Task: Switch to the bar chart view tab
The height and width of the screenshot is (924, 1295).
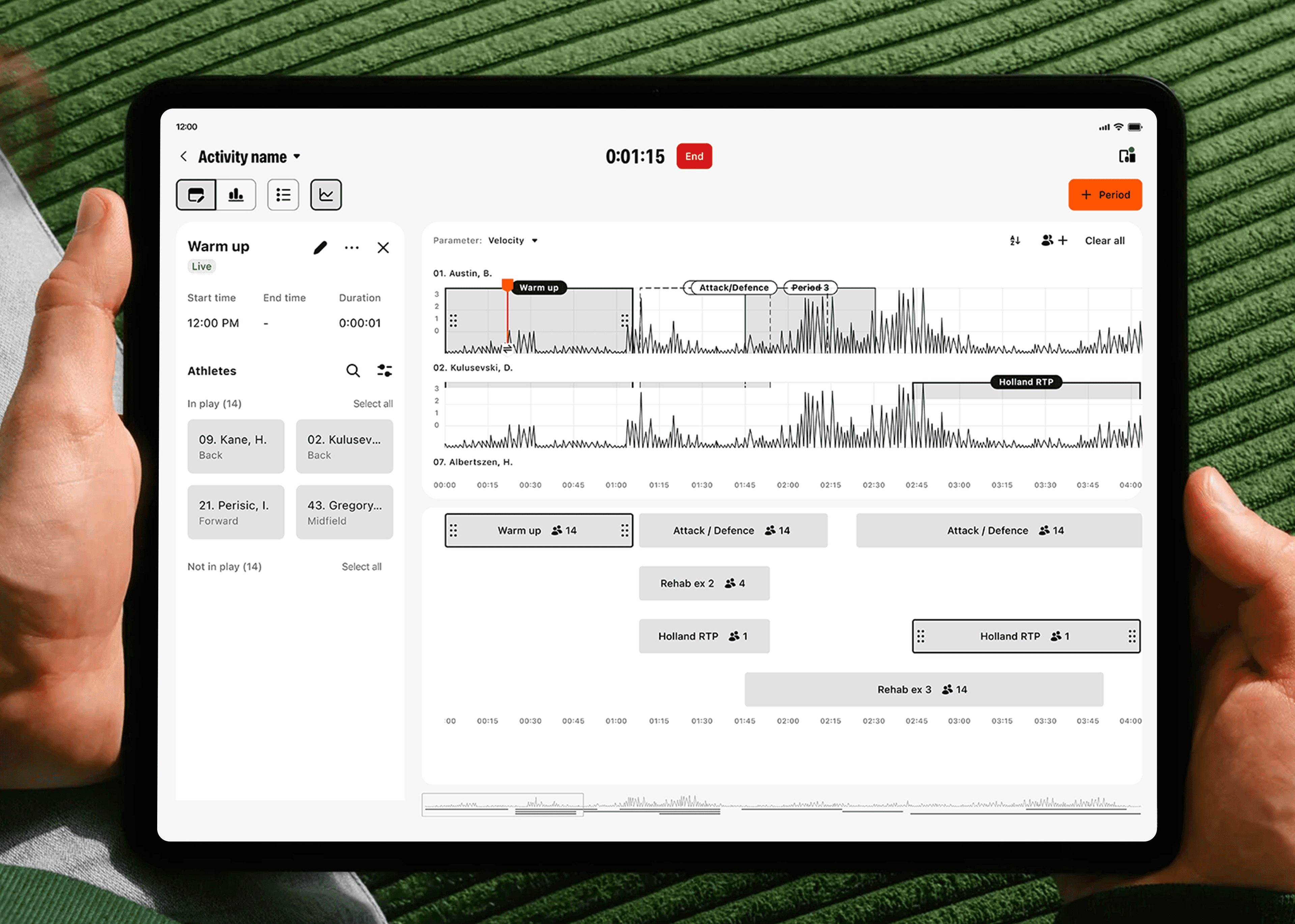Action: tap(236, 195)
